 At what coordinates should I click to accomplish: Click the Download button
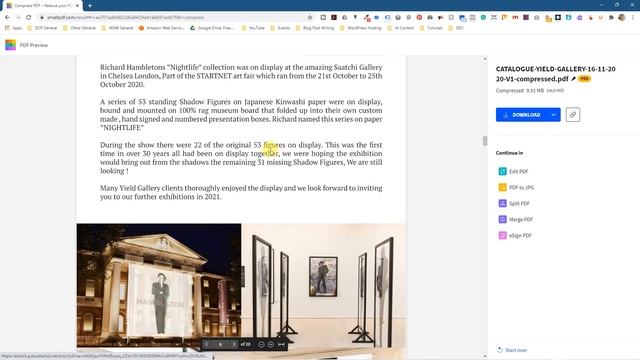[x=522, y=115]
